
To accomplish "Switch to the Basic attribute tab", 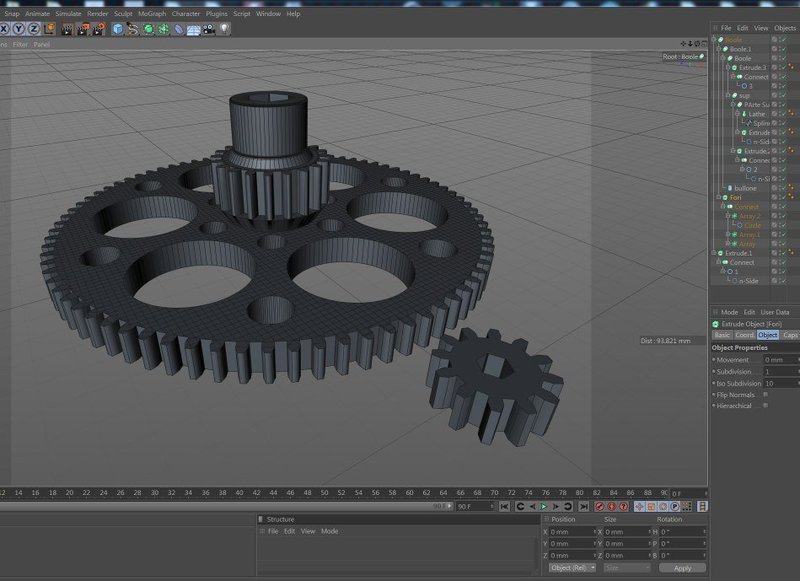I will (x=722, y=335).
